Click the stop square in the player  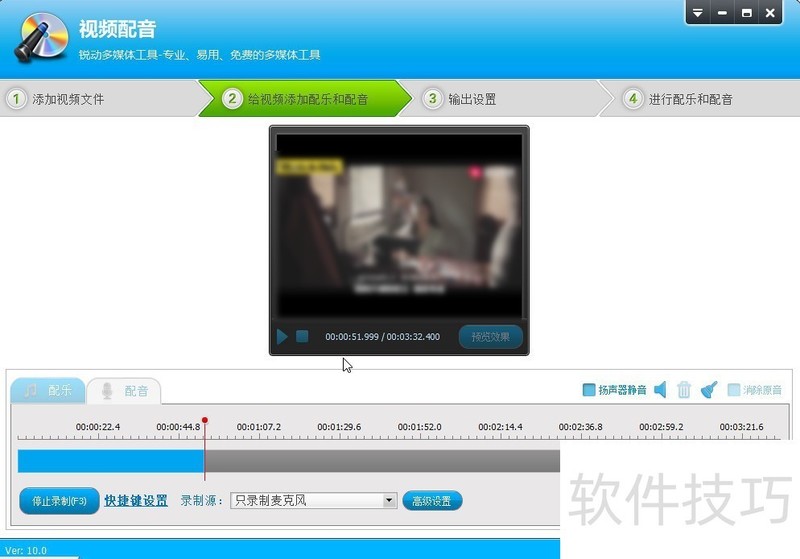tap(302, 337)
